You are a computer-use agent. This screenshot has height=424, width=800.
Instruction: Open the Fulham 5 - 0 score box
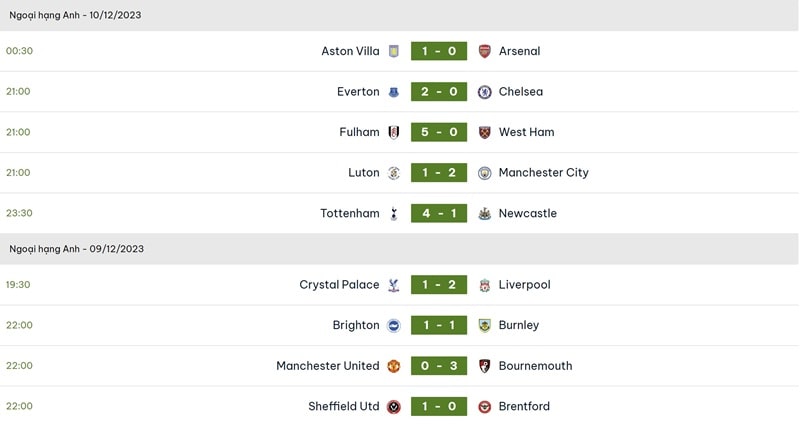439,132
